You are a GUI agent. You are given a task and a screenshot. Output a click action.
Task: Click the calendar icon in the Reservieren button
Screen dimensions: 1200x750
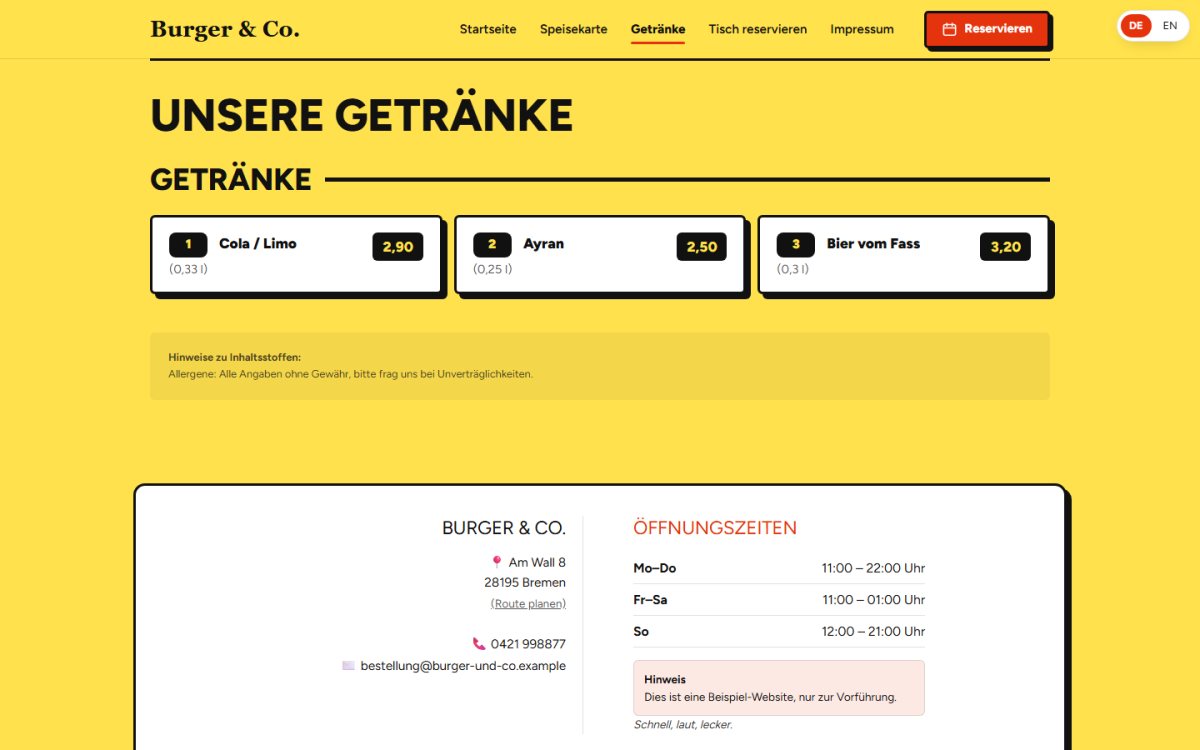950,29
